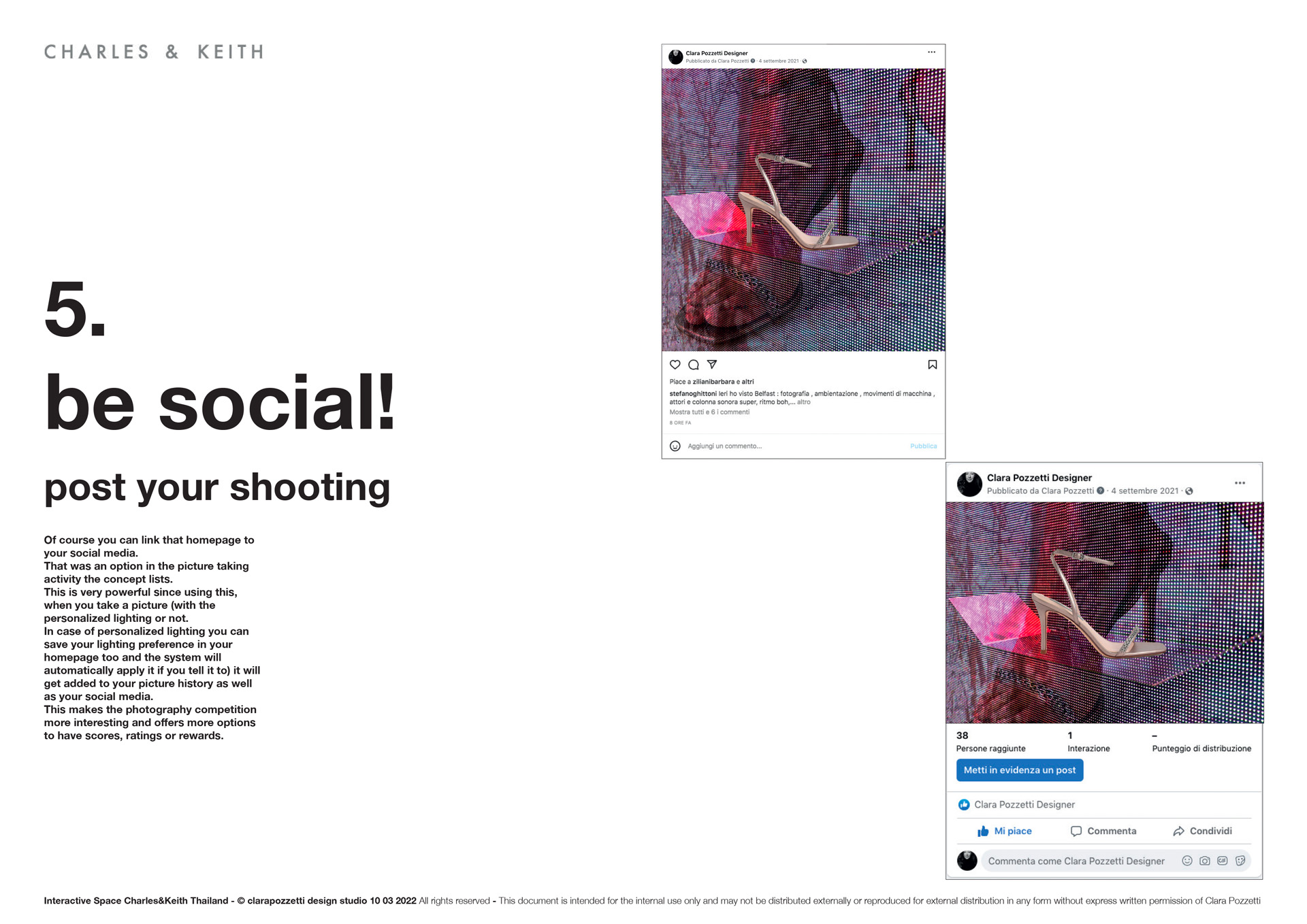Click the share paper-plane icon on Instagram post
The image size is (1307, 924).
[712, 365]
